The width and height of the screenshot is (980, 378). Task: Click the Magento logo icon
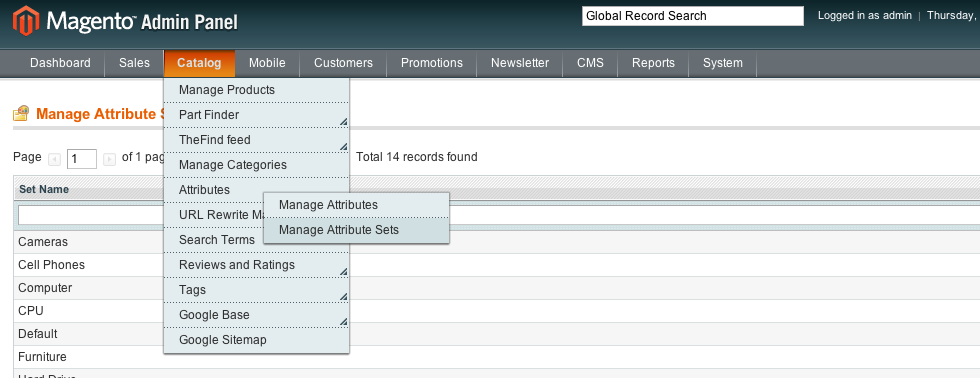click(26, 21)
